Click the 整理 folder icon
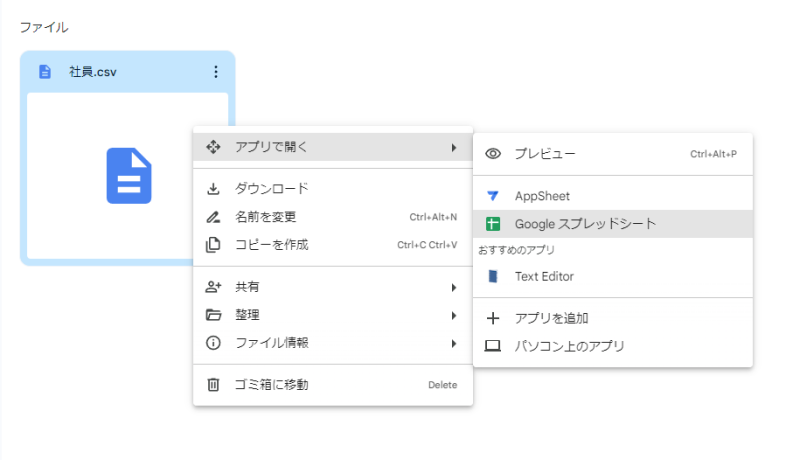The image size is (800, 460). [x=213, y=315]
